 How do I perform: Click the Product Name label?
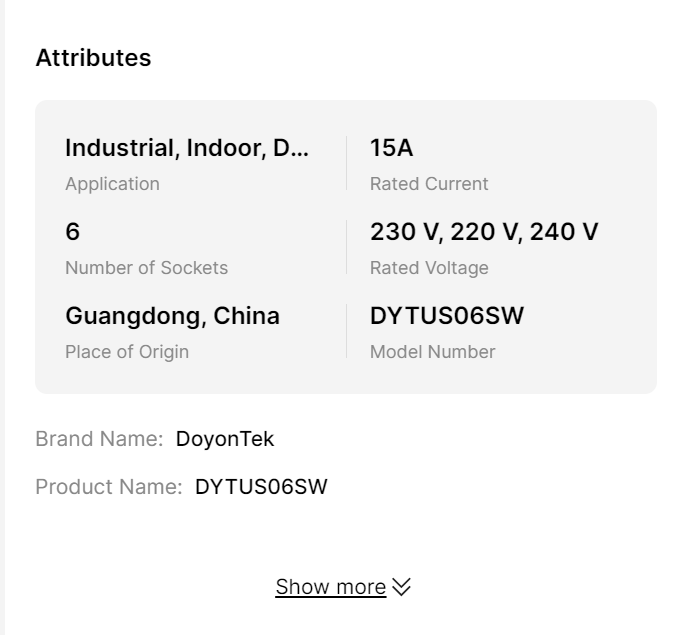point(108,487)
